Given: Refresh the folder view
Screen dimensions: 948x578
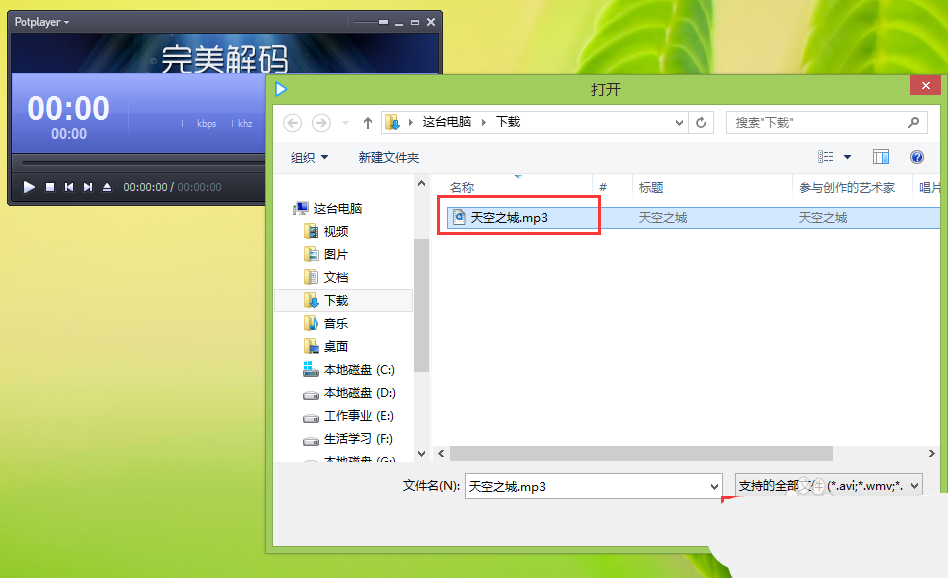Looking at the screenshot, I should pyautogui.click(x=701, y=123).
